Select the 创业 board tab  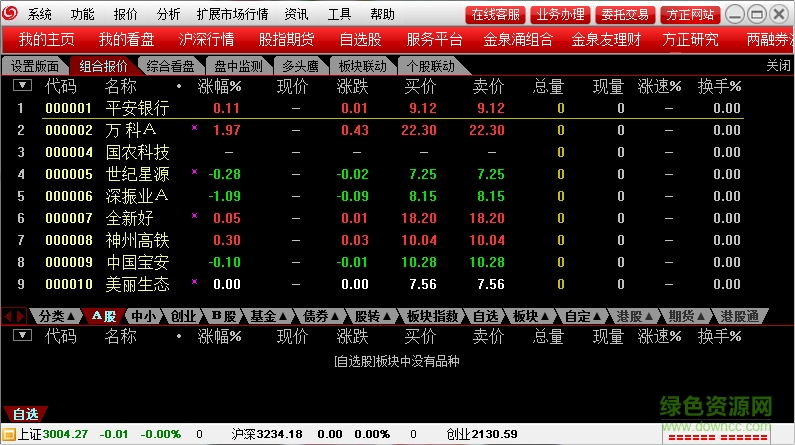click(184, 316)
